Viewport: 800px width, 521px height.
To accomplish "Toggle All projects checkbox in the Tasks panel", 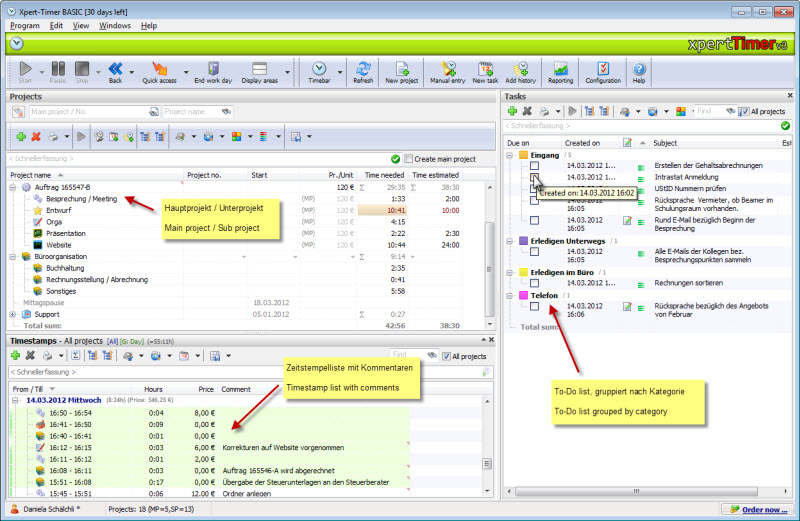I will (x=745, y=111).
